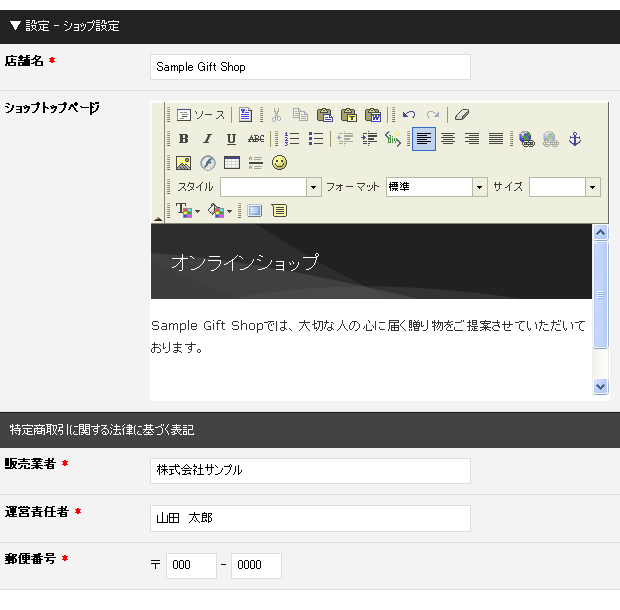This screenshot has height=610, width=620.
Task: Select left text alignment
Action: pos(424,139)
